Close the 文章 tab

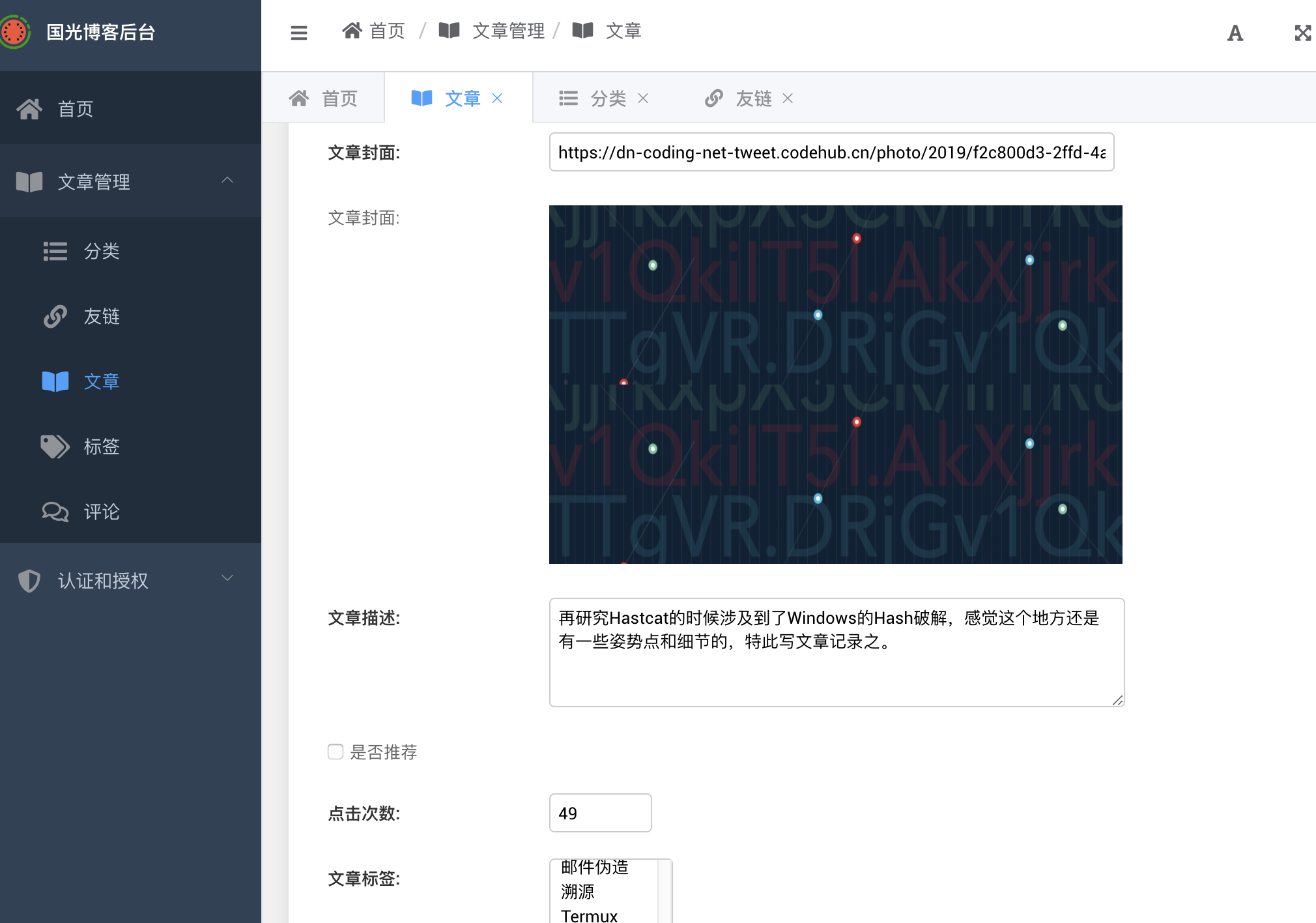[497, 98]
